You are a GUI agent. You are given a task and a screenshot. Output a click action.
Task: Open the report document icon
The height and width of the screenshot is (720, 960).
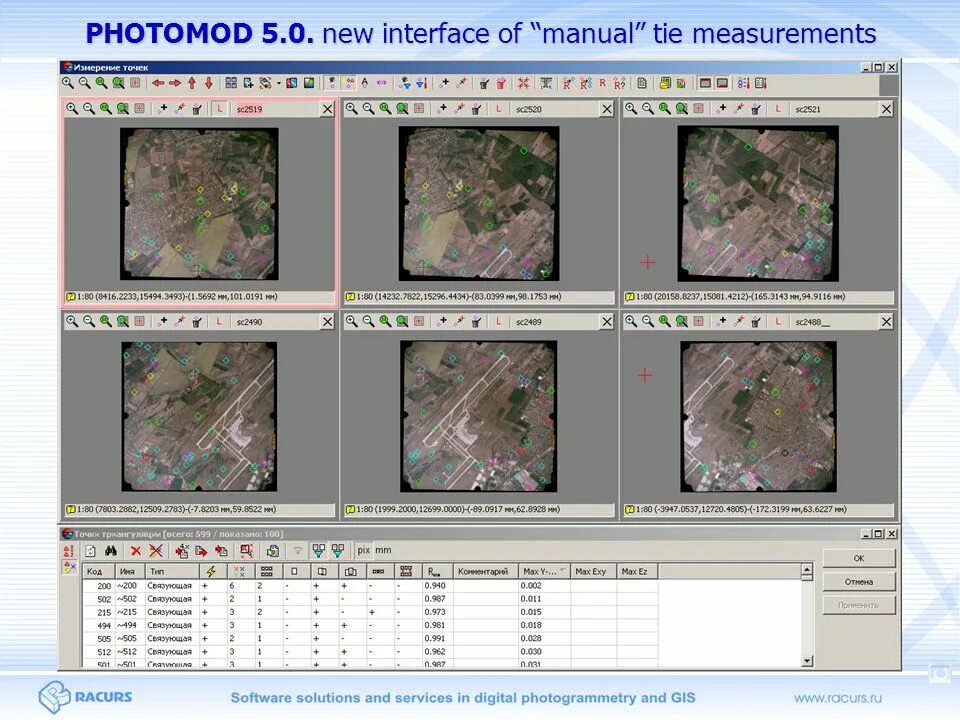(642, 83)
